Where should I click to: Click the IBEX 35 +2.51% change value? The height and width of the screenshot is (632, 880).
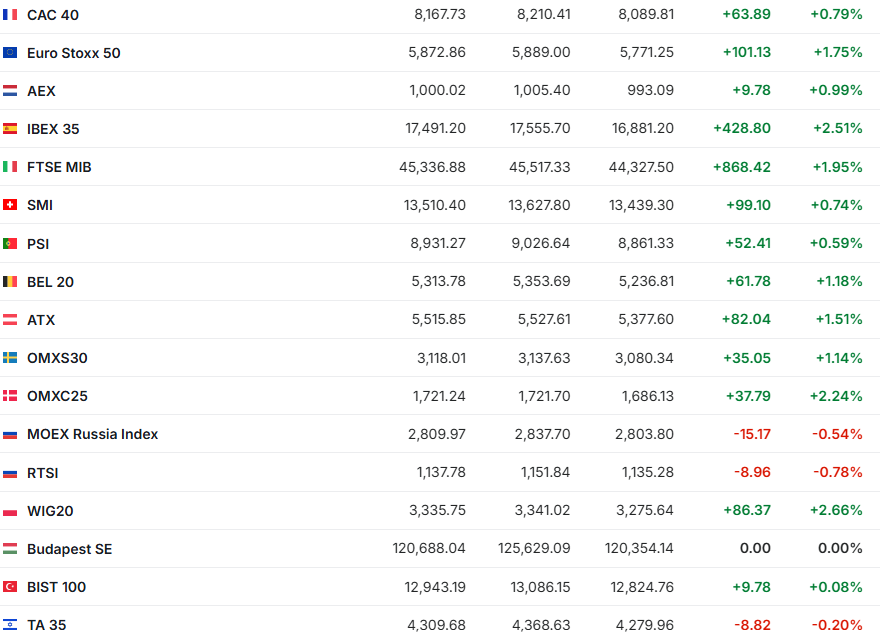(837, 129)
